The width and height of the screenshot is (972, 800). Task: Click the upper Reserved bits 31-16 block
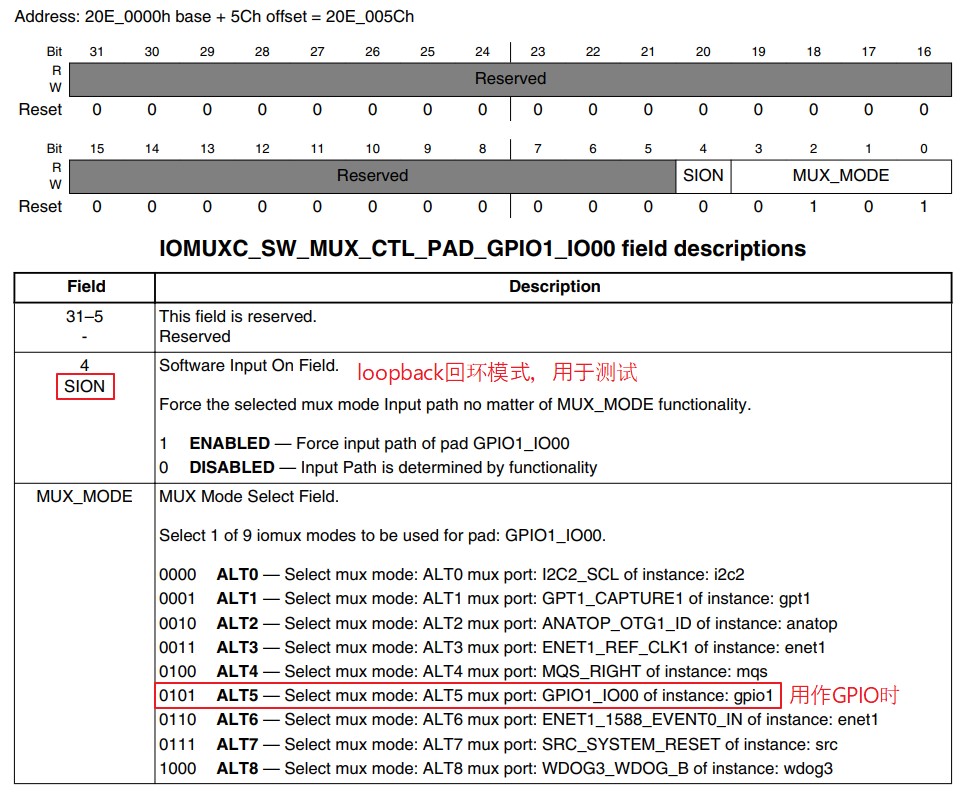click(x=510, y=79)
